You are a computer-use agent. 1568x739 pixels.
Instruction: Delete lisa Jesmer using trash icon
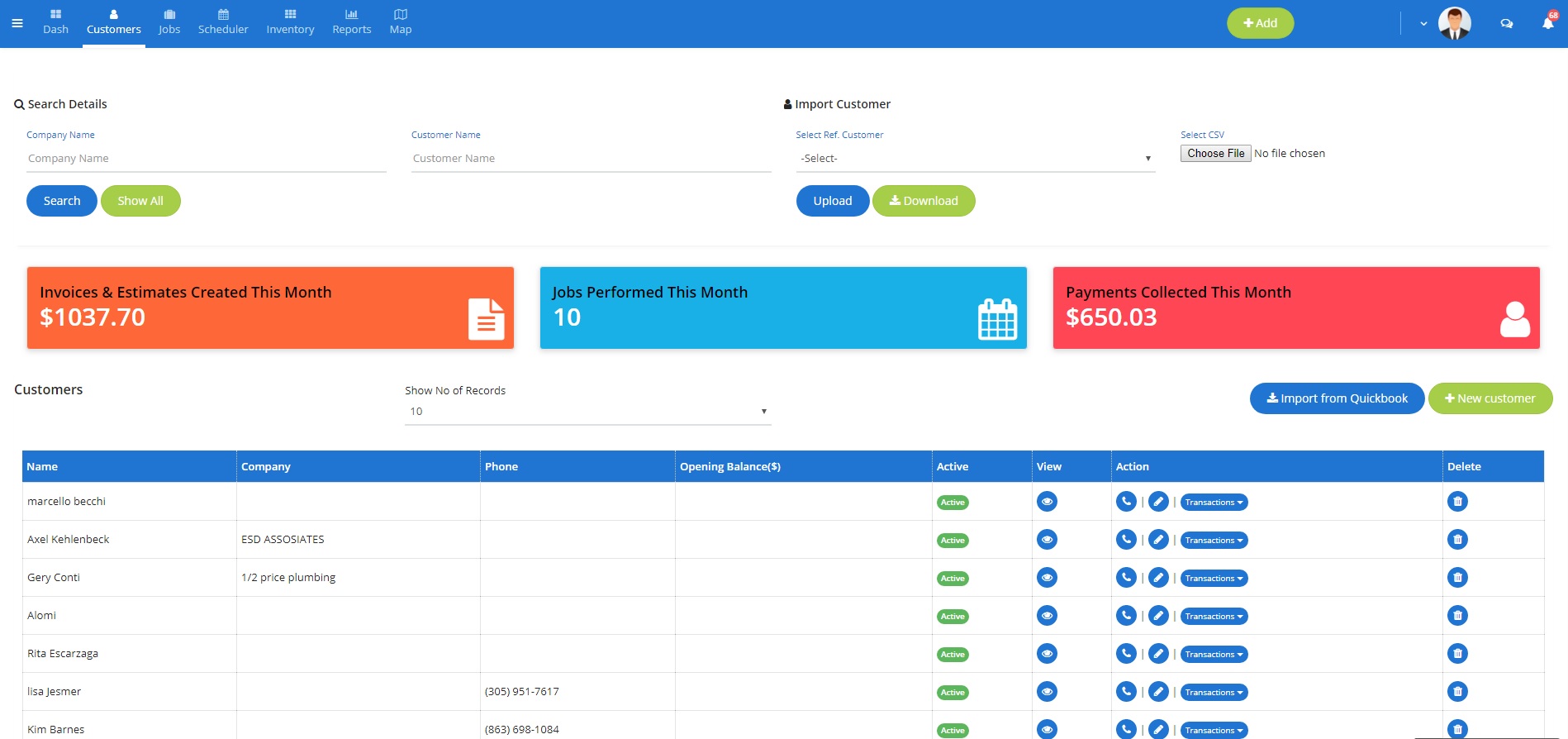tap(1457, 692)
